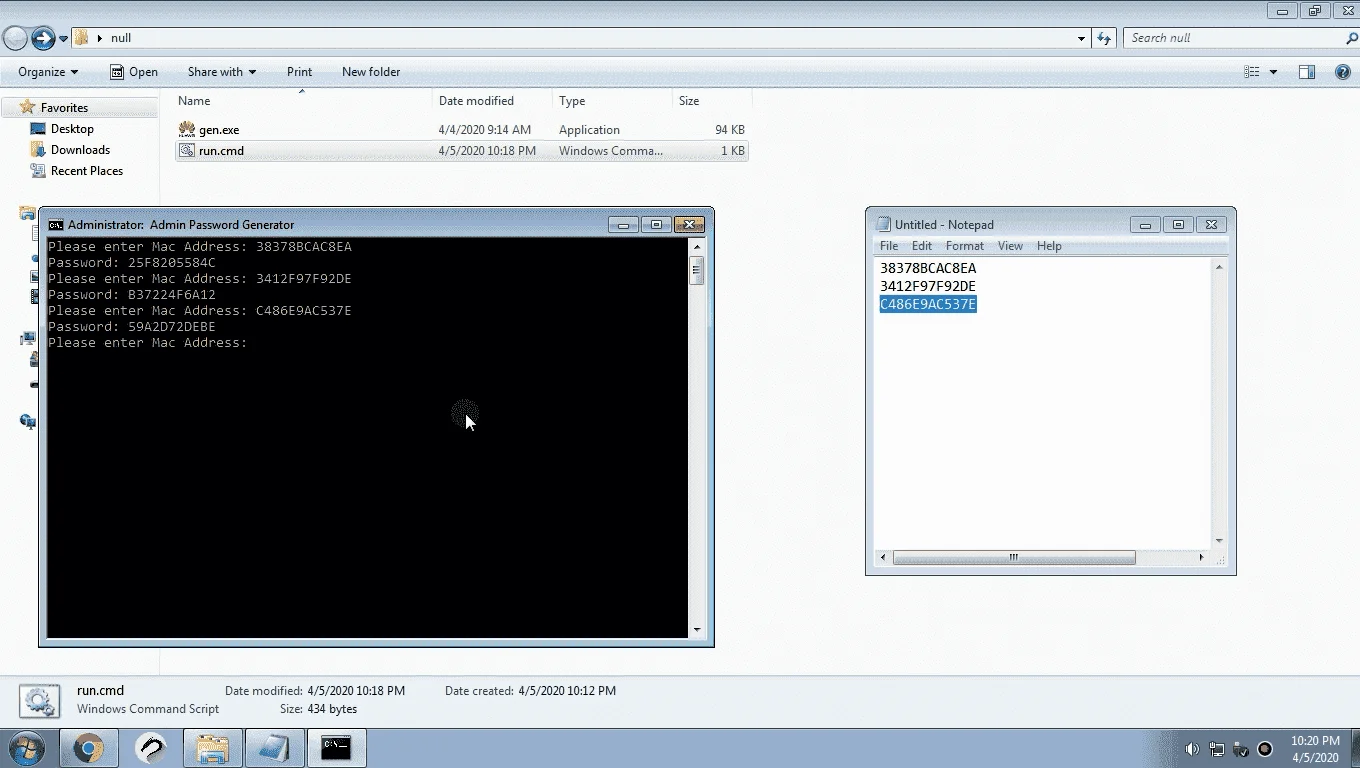Select the gen.exe file
This screenshot has width=1360, height=768.
(x=461, y=130)
